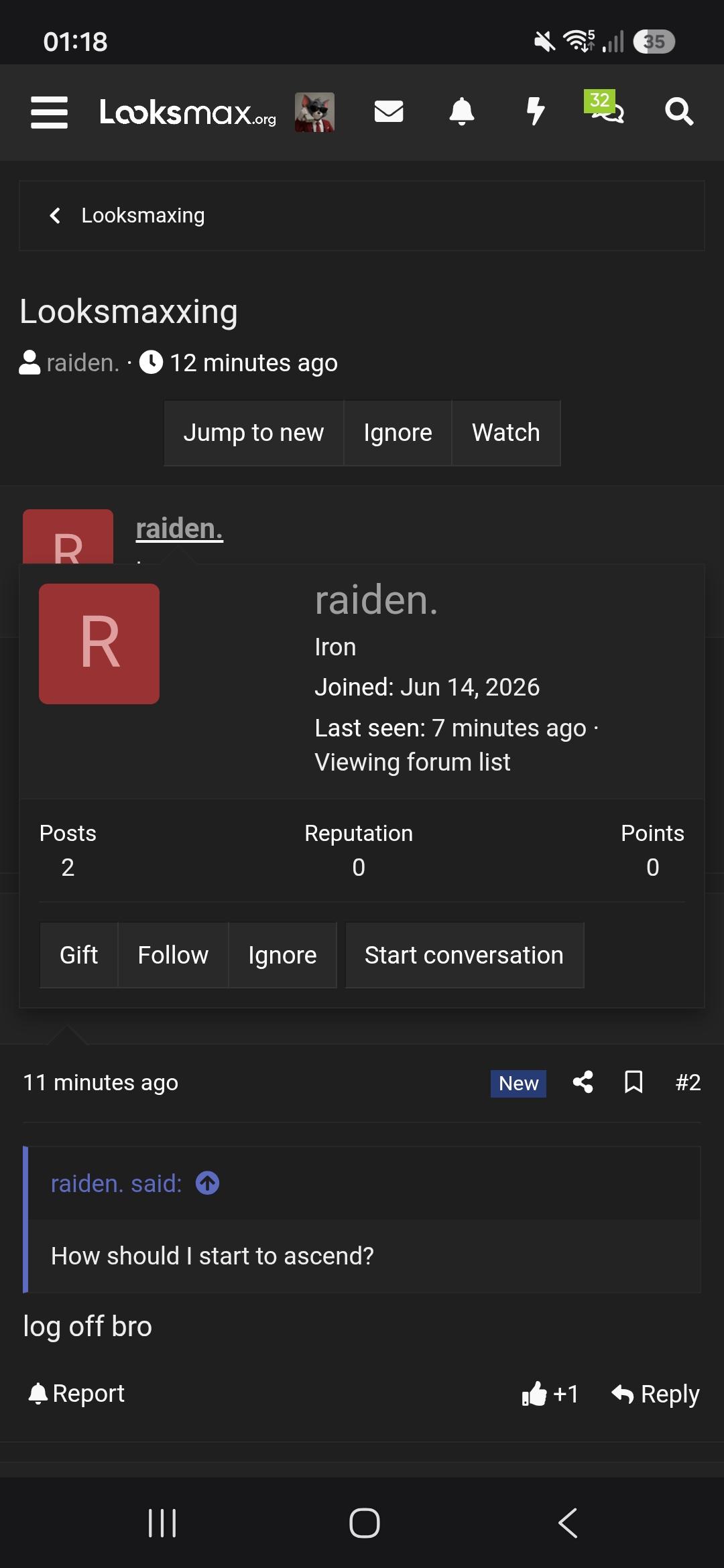Go to Looksmax.org home logo
The height and width of the screenshot is (1568, 724).
pos(188,112)
